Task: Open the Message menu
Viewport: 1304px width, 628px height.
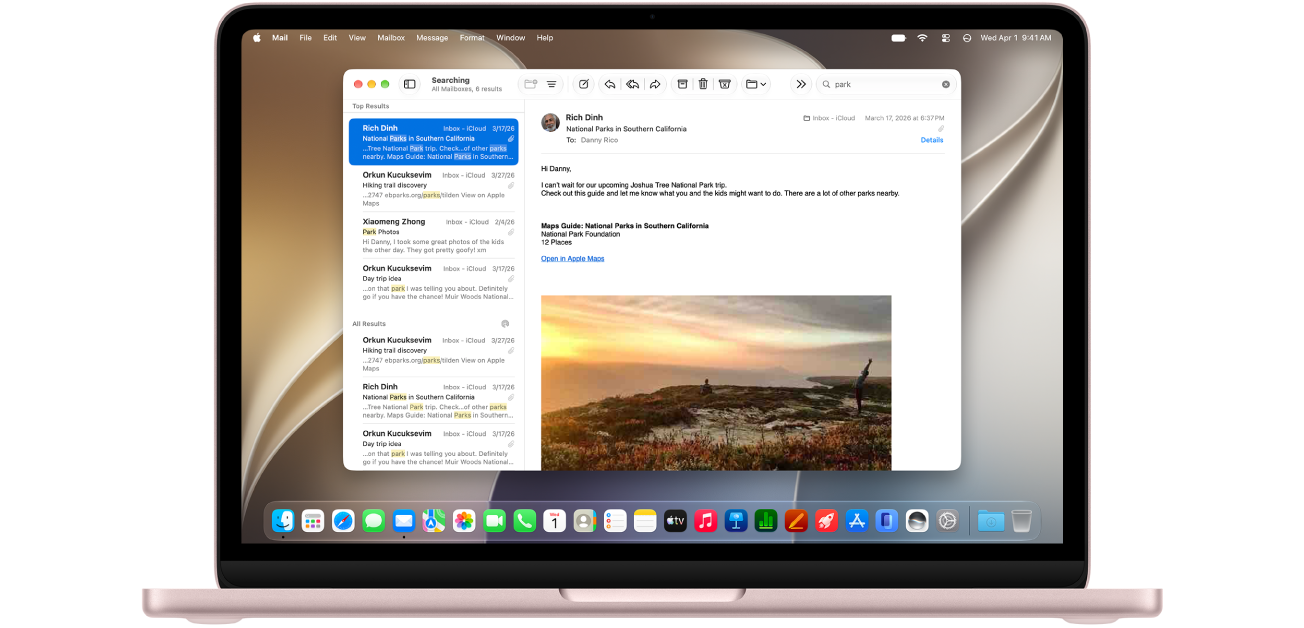Action: pos(432,38)
